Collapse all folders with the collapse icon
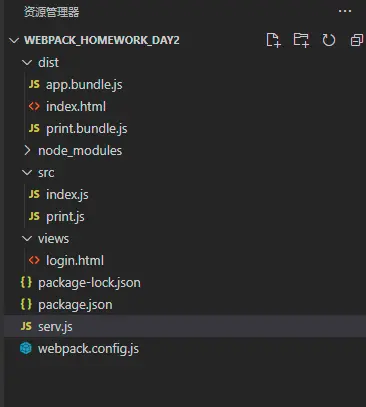The height and width of the screenshot is (407, 366). tap(357, 40)
